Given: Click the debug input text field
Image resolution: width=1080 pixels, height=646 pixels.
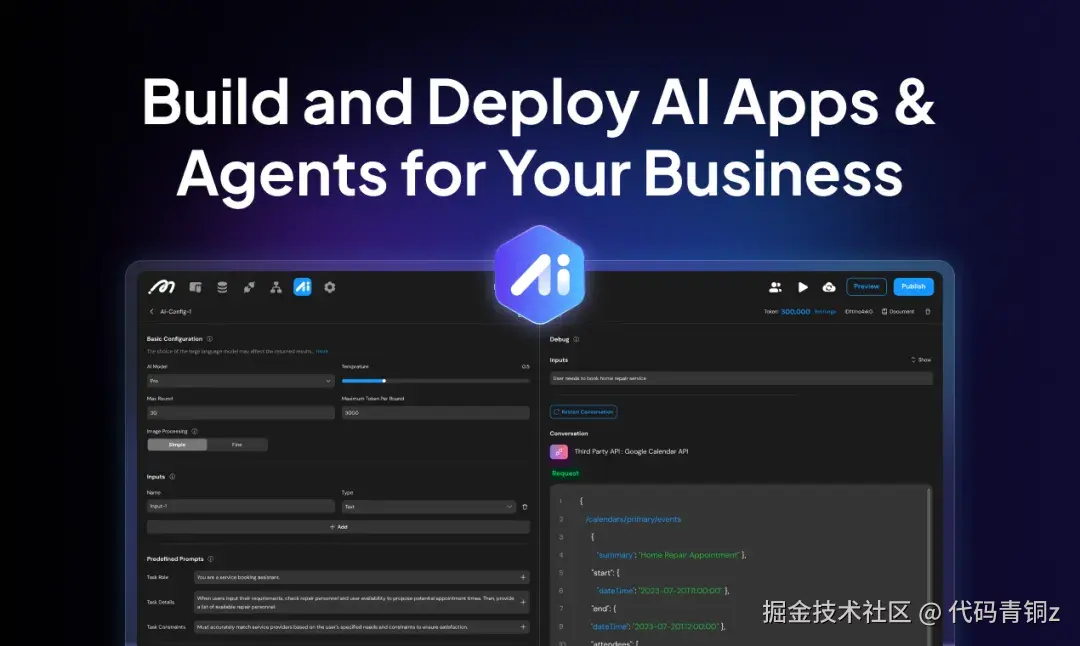Looking at the screenshot, I should point(741,378).
